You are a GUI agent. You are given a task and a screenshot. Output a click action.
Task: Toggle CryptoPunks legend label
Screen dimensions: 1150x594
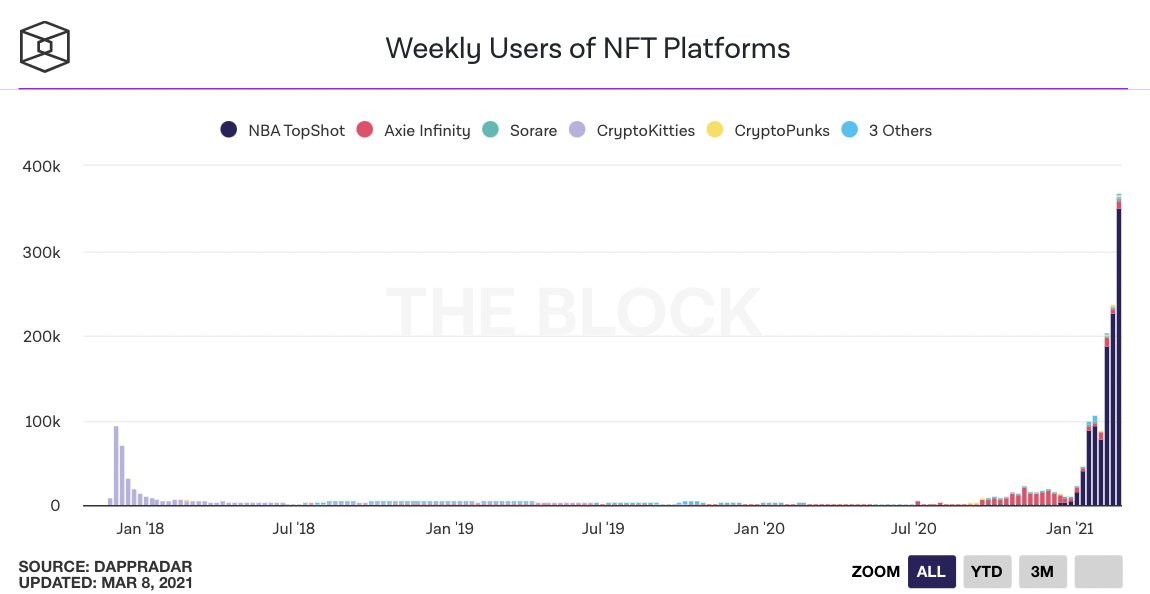(x=782, y=130)
